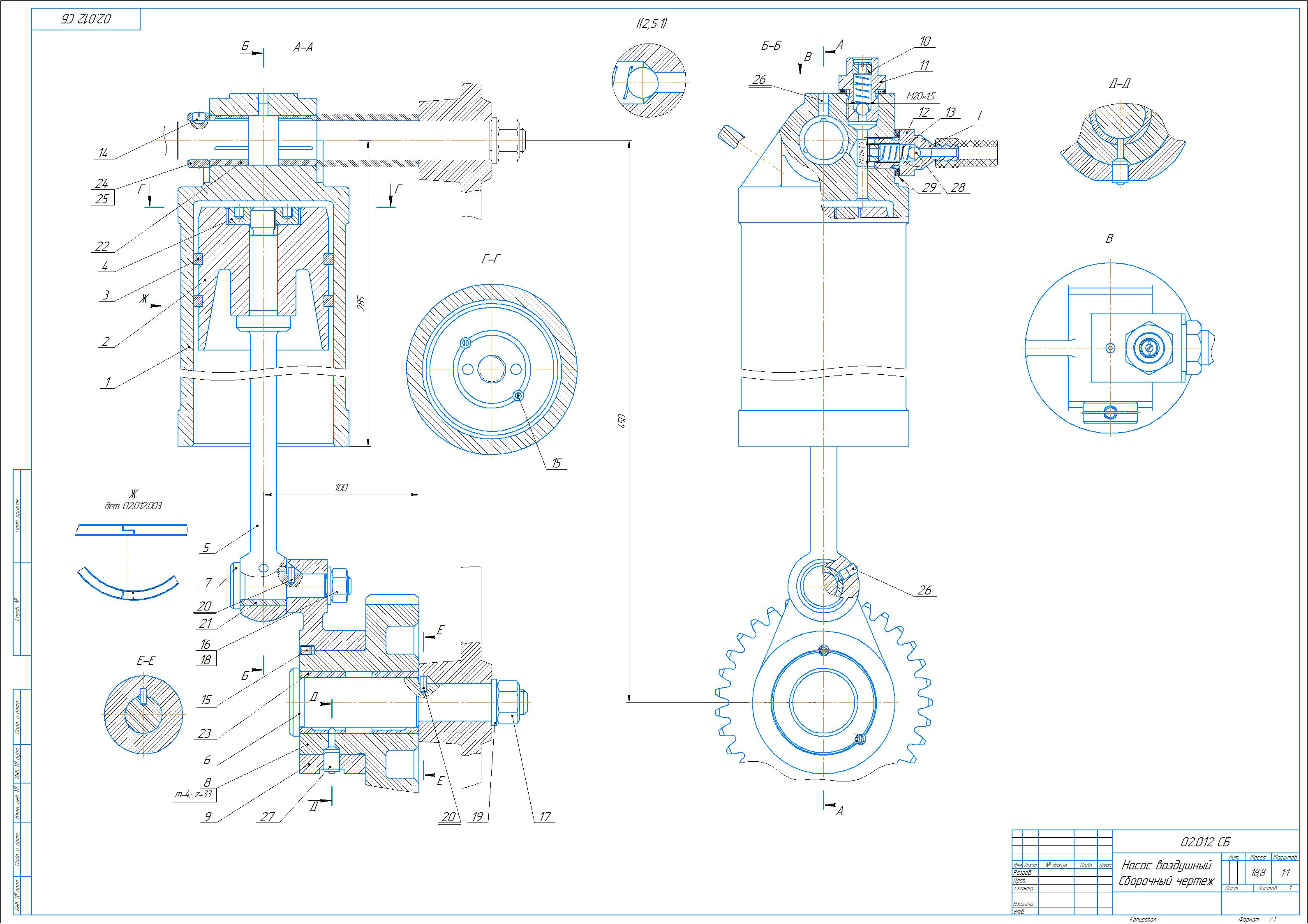Click the 'дет. 02.012.003' view Ж caption
Screen dimensions: 1308x924
click(x=133, y=506)
